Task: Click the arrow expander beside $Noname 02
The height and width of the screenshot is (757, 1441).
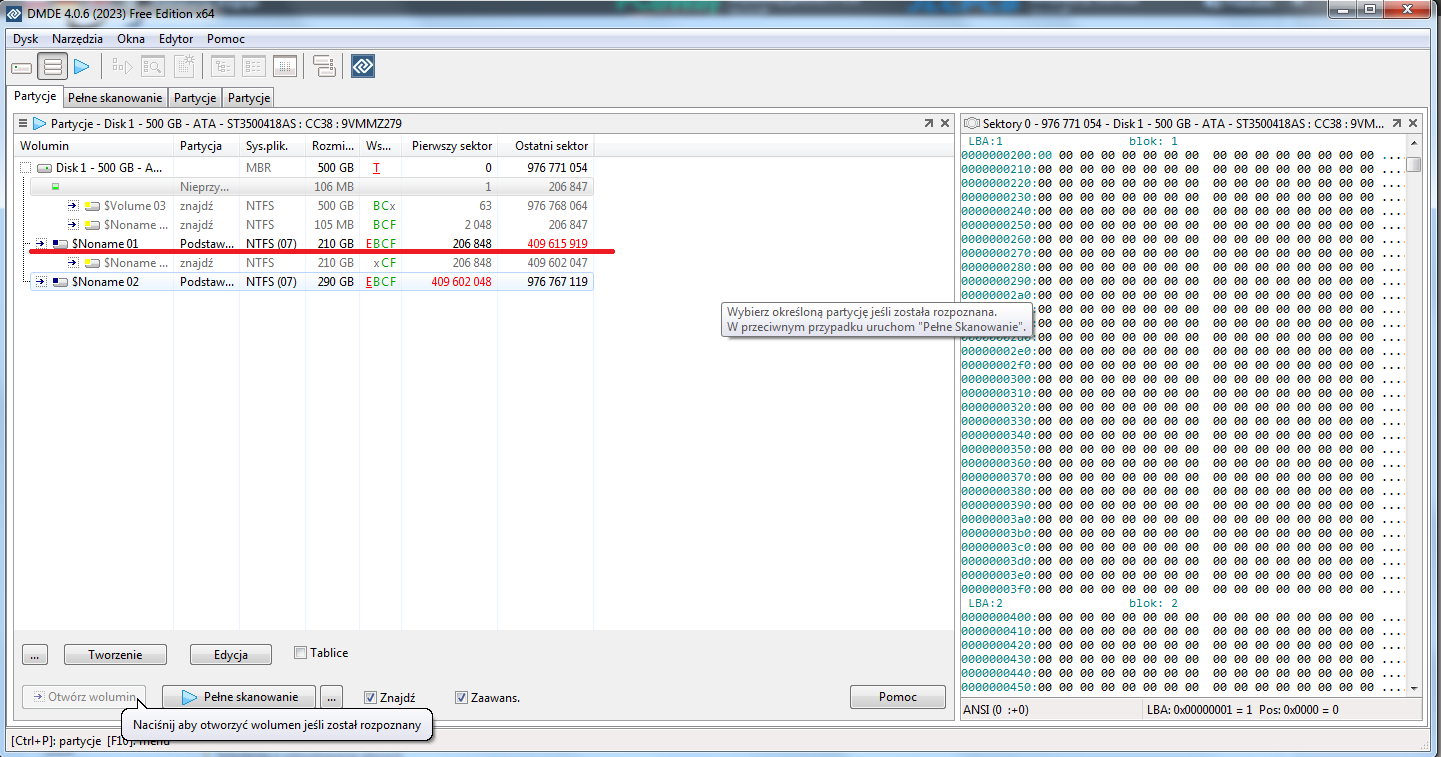Action: 41,282
